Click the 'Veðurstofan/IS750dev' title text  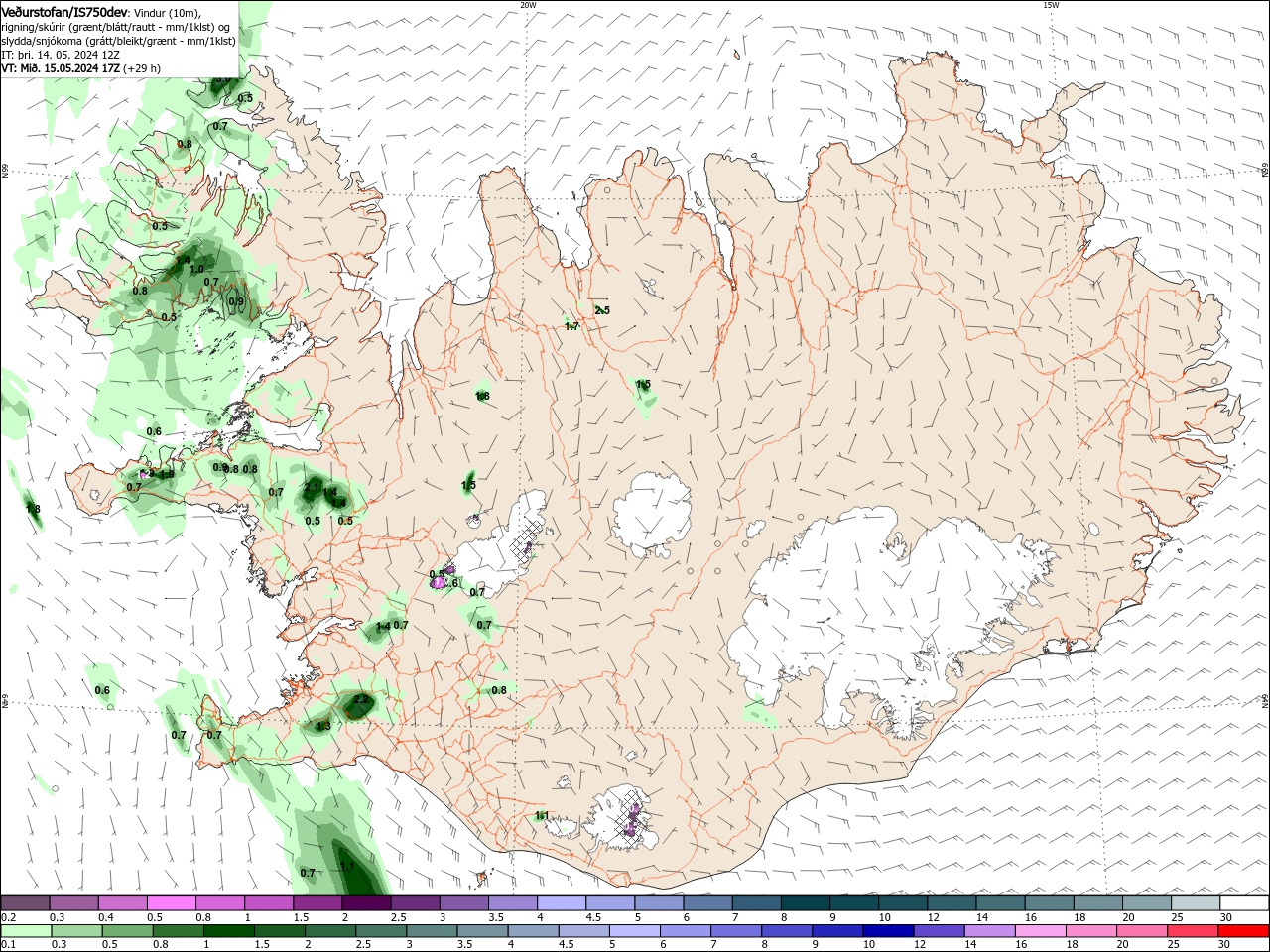pos(65,11)
